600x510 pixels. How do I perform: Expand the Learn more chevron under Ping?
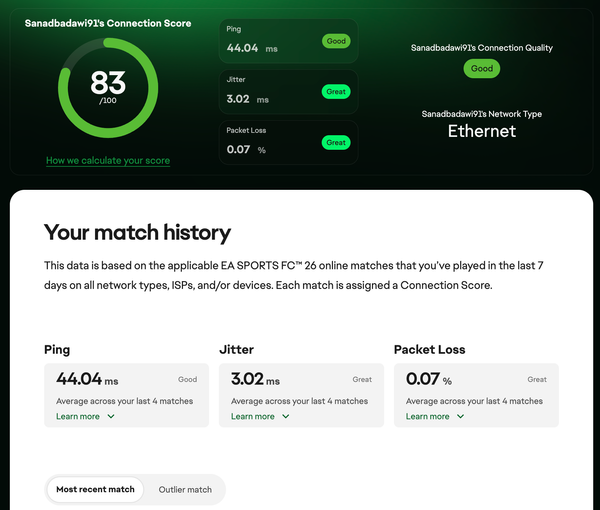pos(111,417)
